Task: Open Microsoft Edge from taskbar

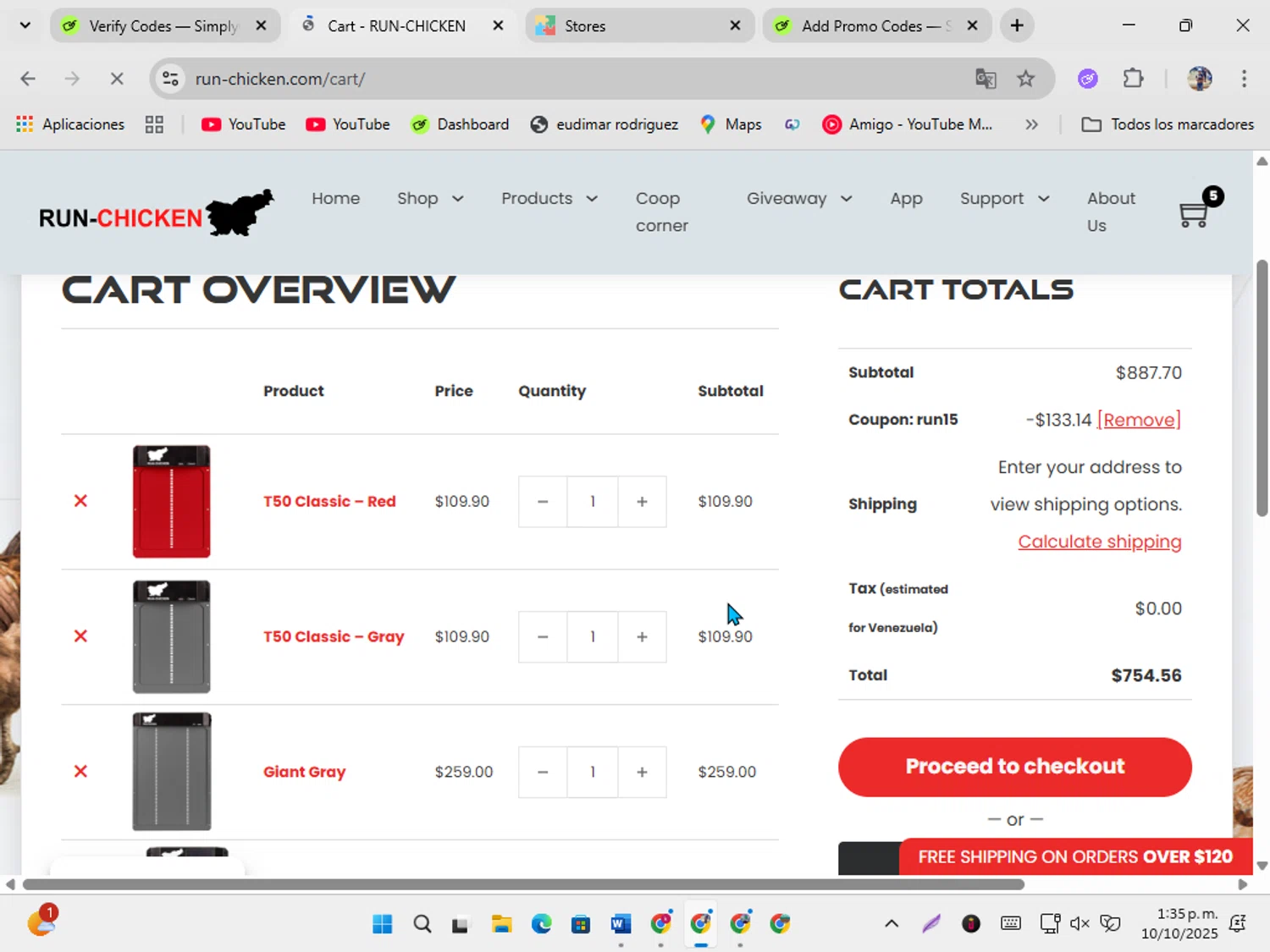Action: pyautogui.click(x=541, y=924)
